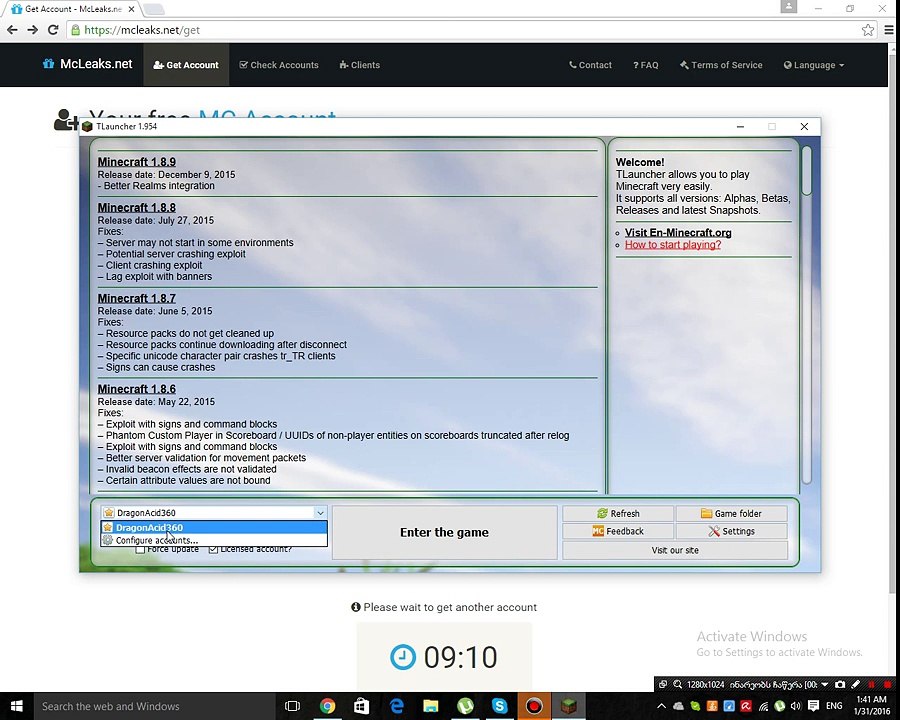Open the Get Account tab on McLeaks
The width and height of the screenshot is (900, 720).
pos(186,65)
